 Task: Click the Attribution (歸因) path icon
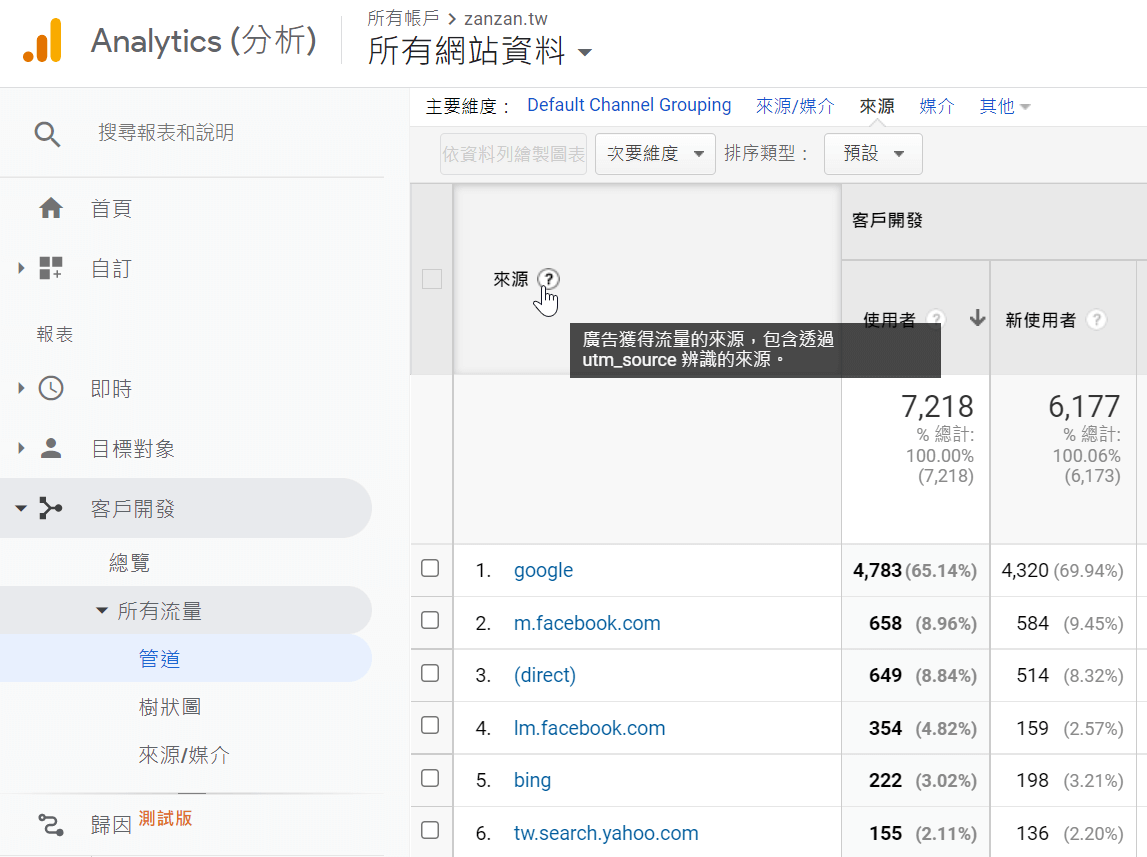coord(50,825)
